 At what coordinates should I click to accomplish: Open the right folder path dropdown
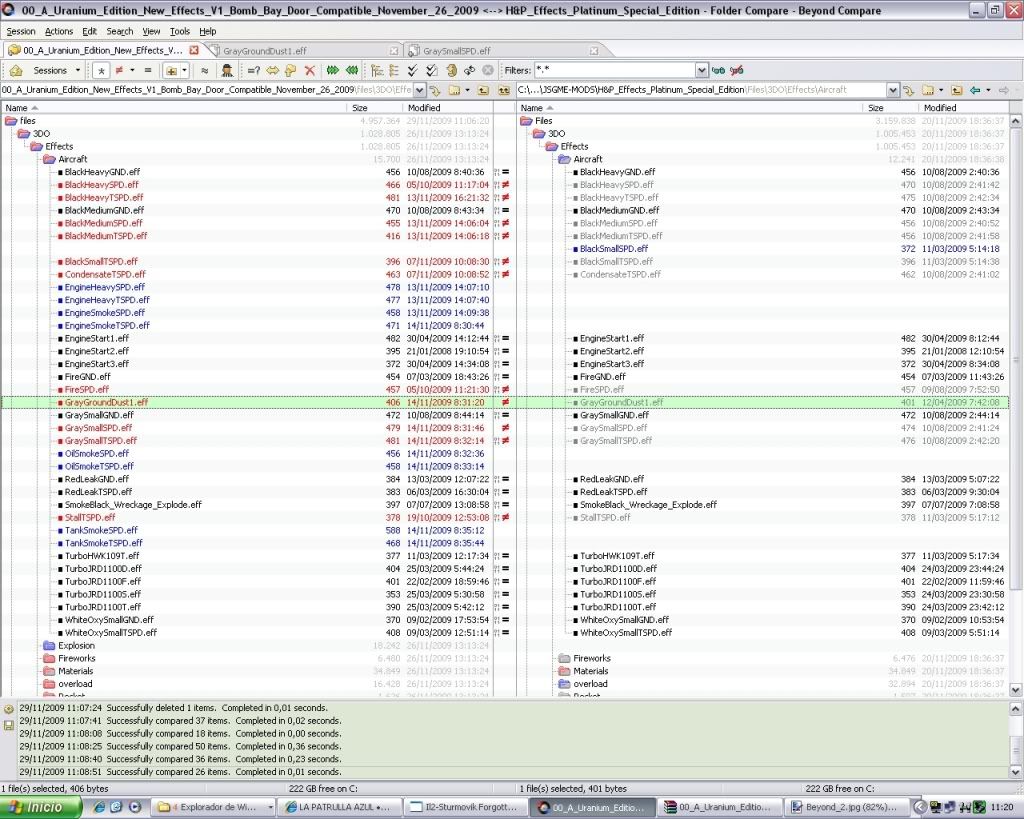[x=893, y=90]
